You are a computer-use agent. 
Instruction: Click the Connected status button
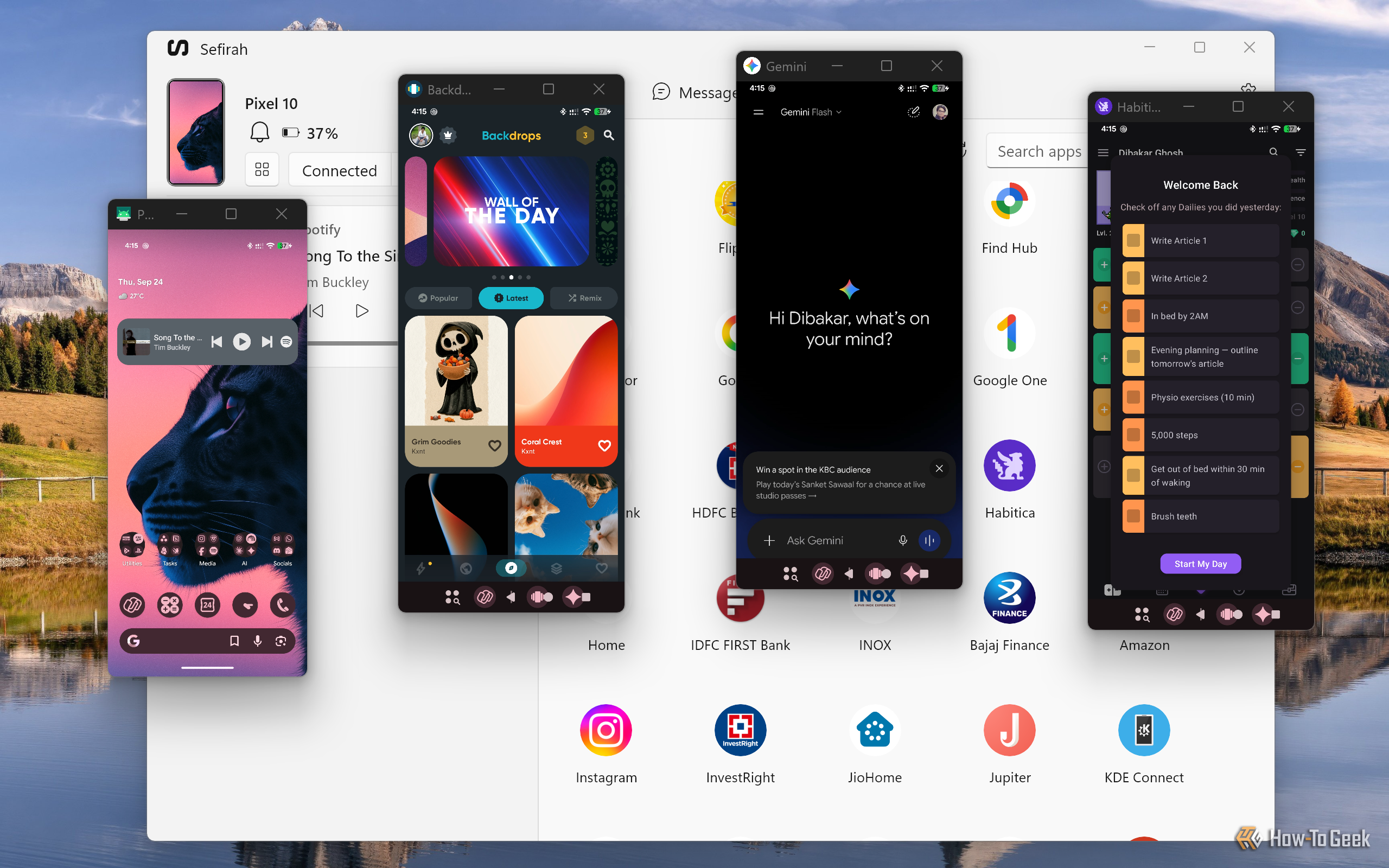(339, 170)
